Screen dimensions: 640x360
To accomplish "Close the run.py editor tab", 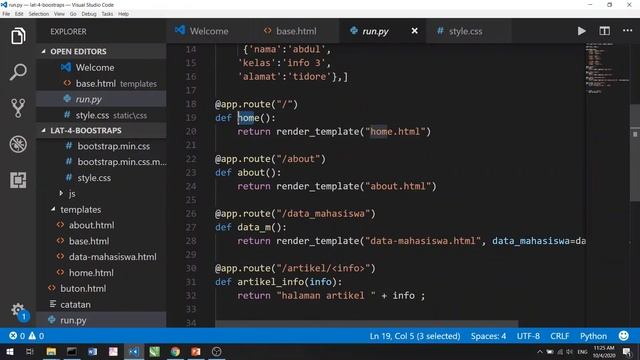I will click(x=414, y=31).
